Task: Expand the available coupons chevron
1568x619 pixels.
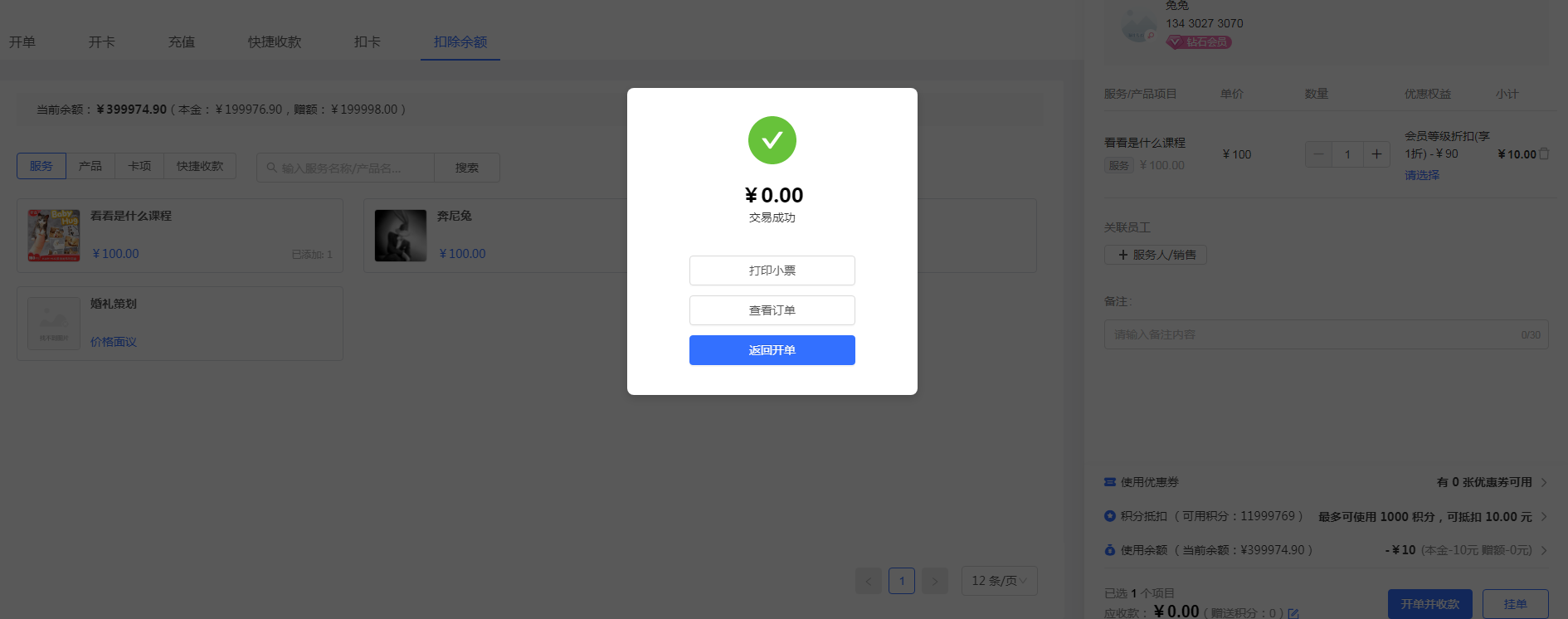Action: click(x=1544, y=482)
